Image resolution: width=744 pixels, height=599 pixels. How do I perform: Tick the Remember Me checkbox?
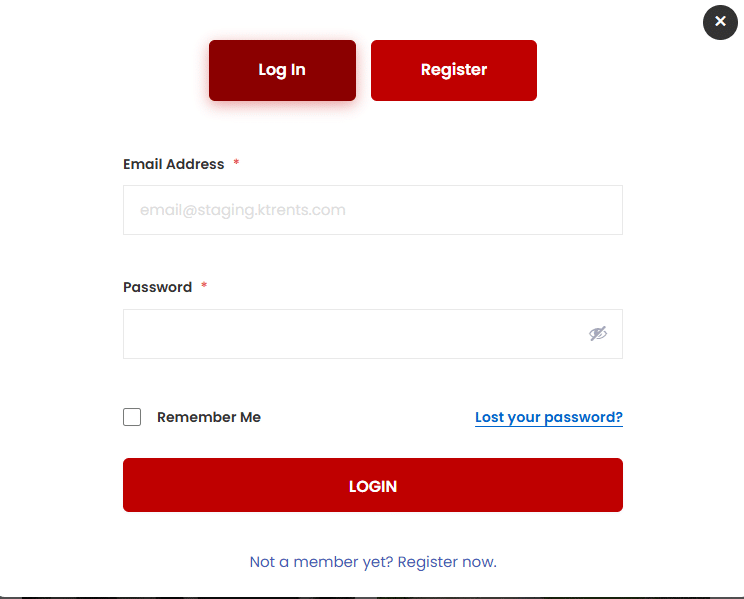[x=132, y=417]
